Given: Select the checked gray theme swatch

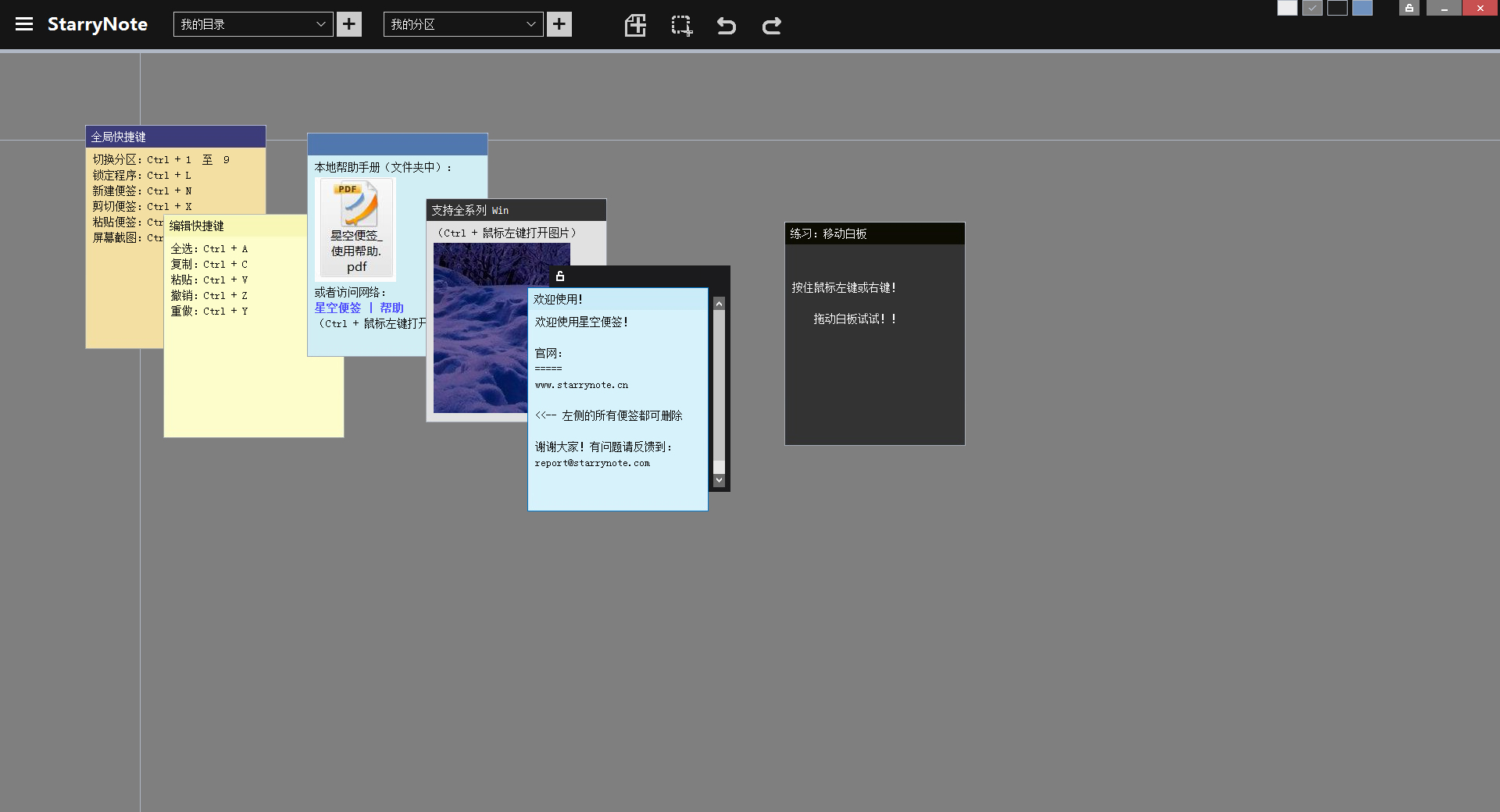Looking at the screenshot, I should [1312, 8].
